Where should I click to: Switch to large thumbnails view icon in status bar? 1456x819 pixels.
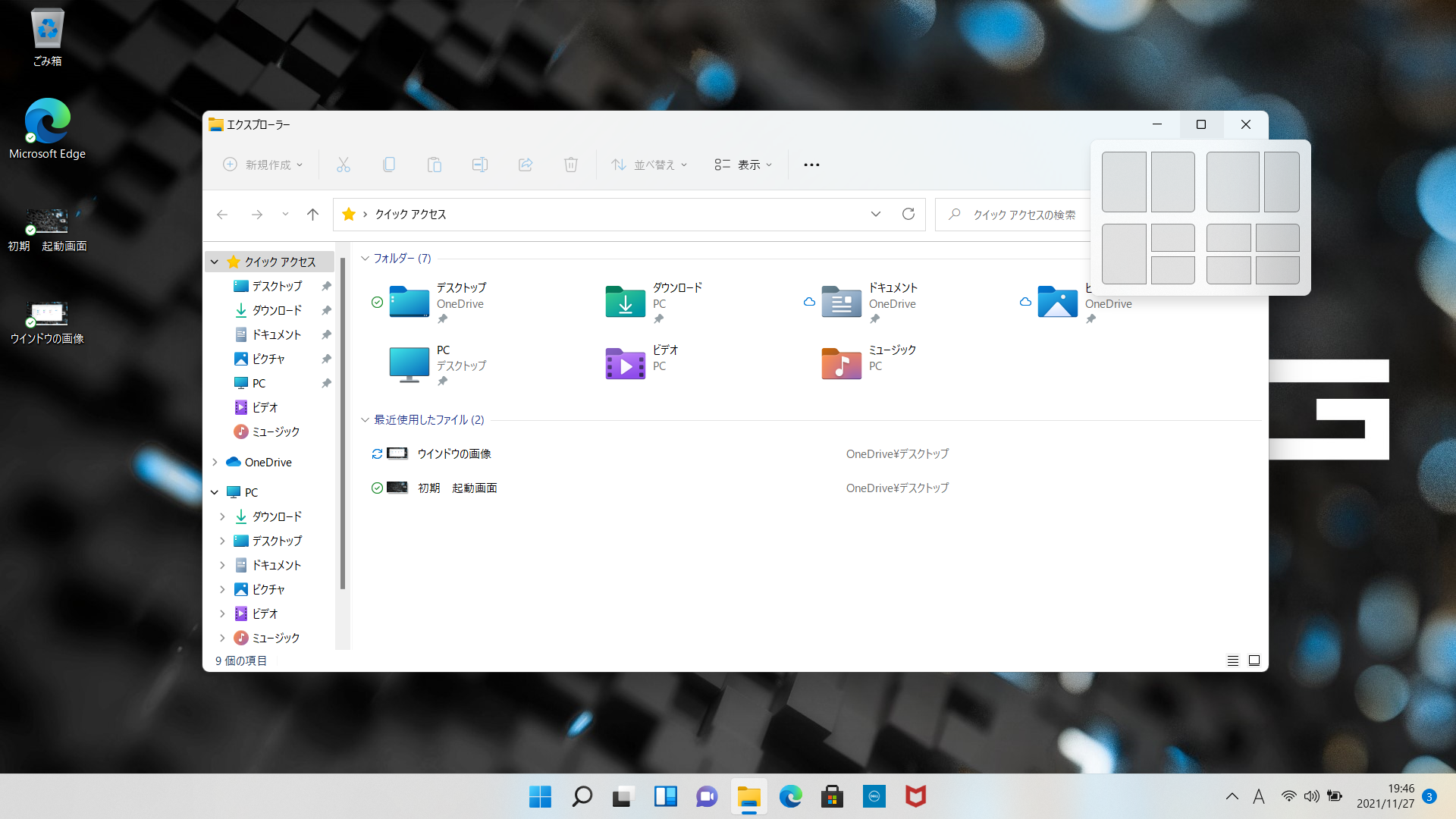click(x=1254, y=661)
